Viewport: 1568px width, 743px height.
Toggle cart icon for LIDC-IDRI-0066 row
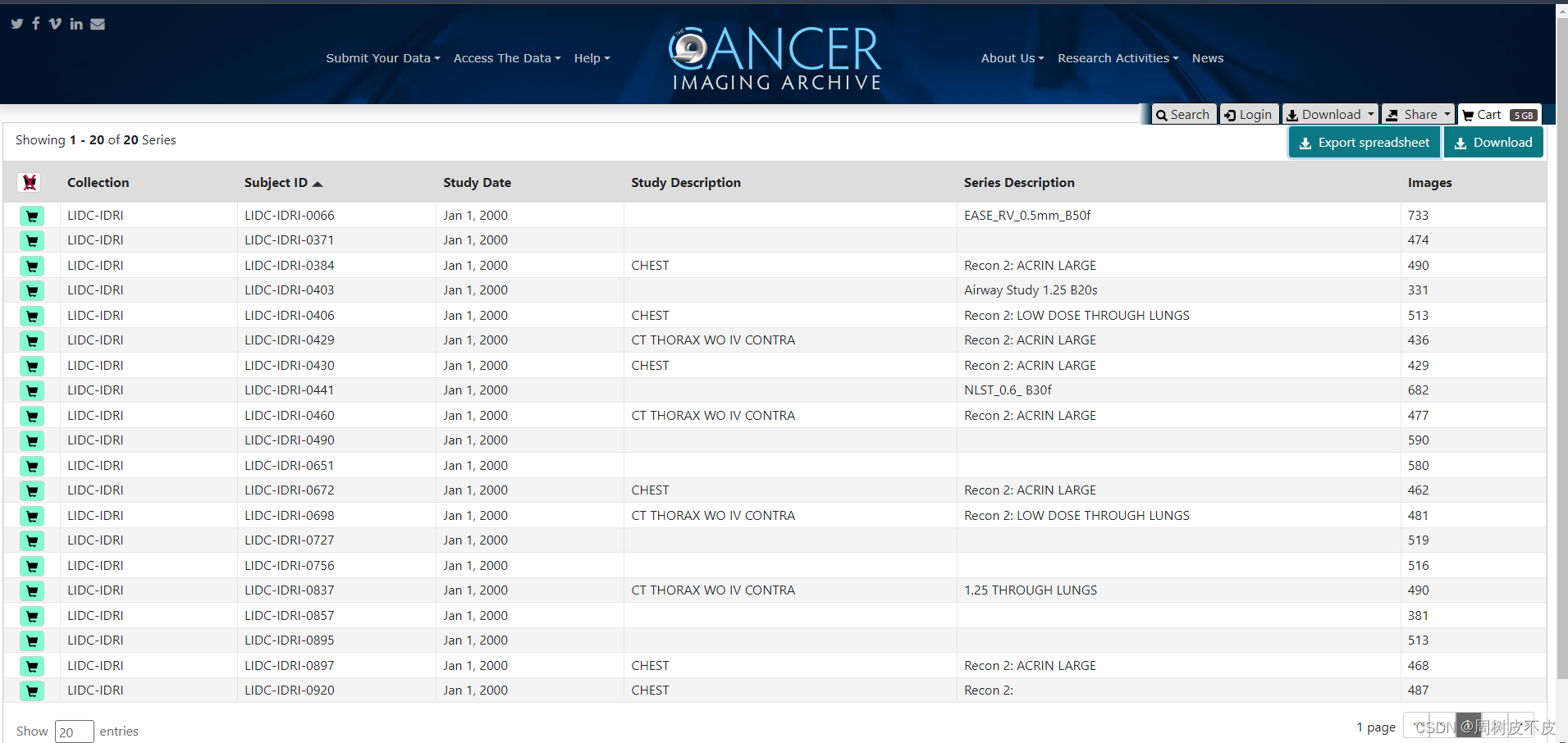click(x=32, y=216)
